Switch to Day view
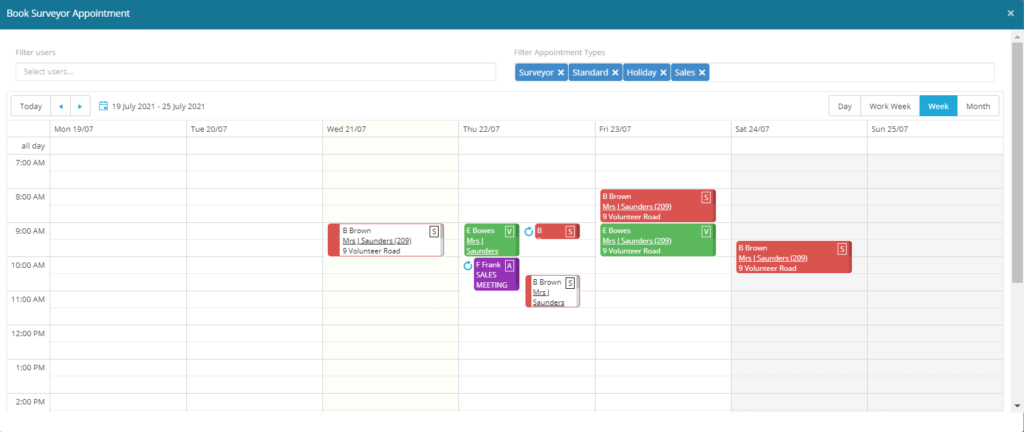This screenshot has height=432, width=1024. click(x=845, y=106)
